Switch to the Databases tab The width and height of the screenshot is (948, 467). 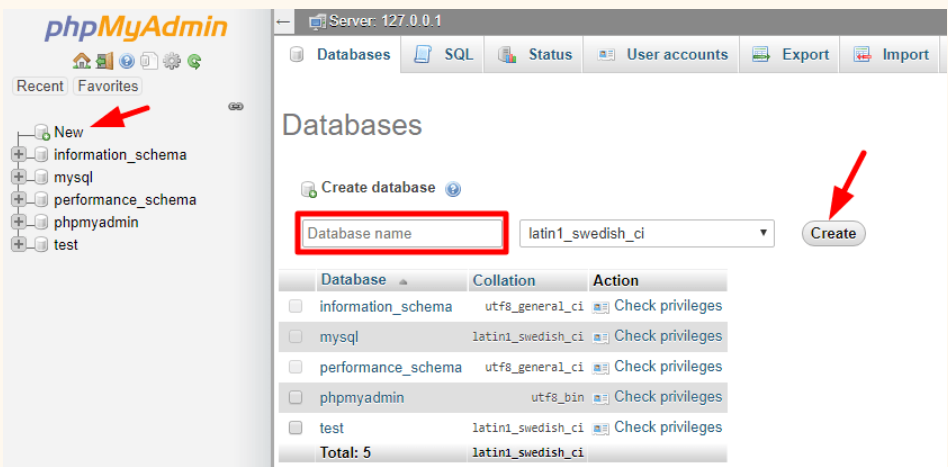(340, 54)
